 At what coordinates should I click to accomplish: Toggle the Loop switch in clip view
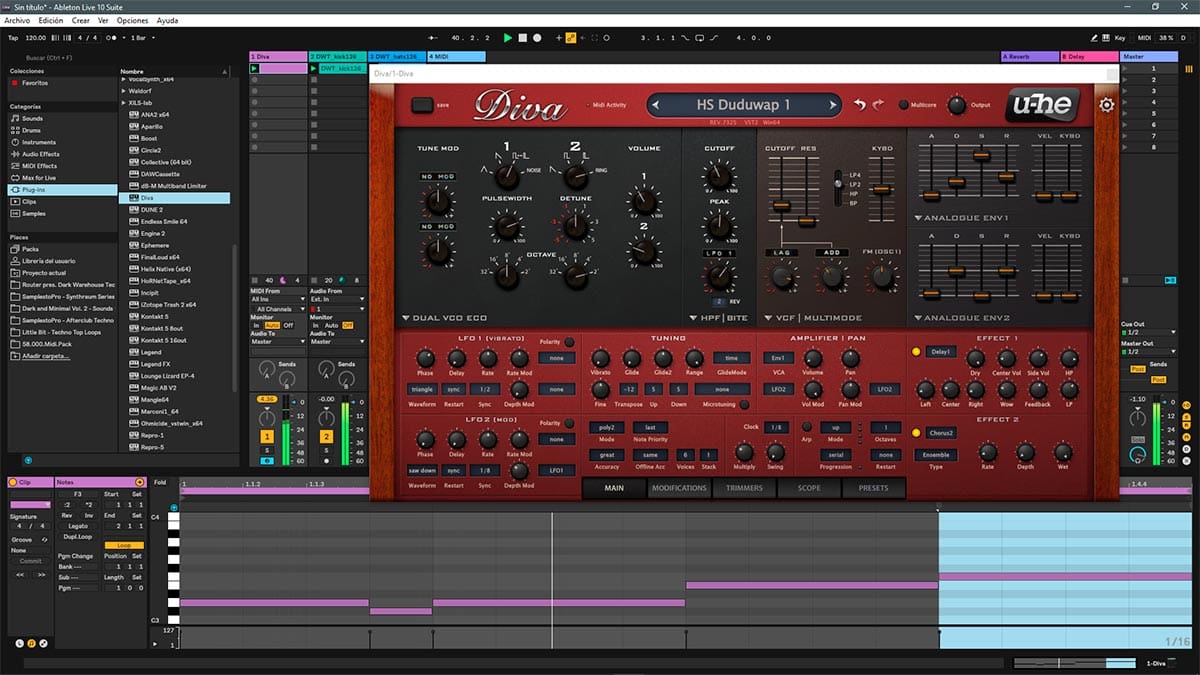point(124,546)
